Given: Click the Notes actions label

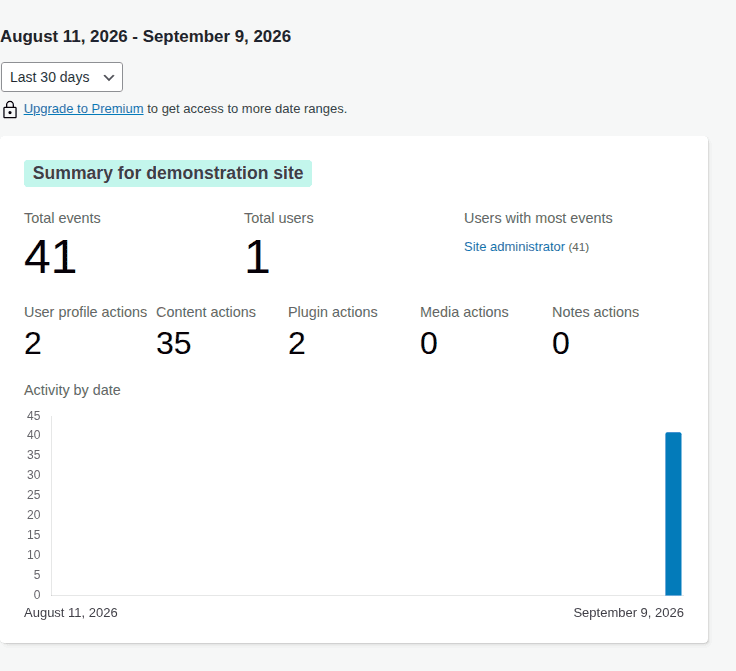Looking at the screenshot, I should point(596,312).
